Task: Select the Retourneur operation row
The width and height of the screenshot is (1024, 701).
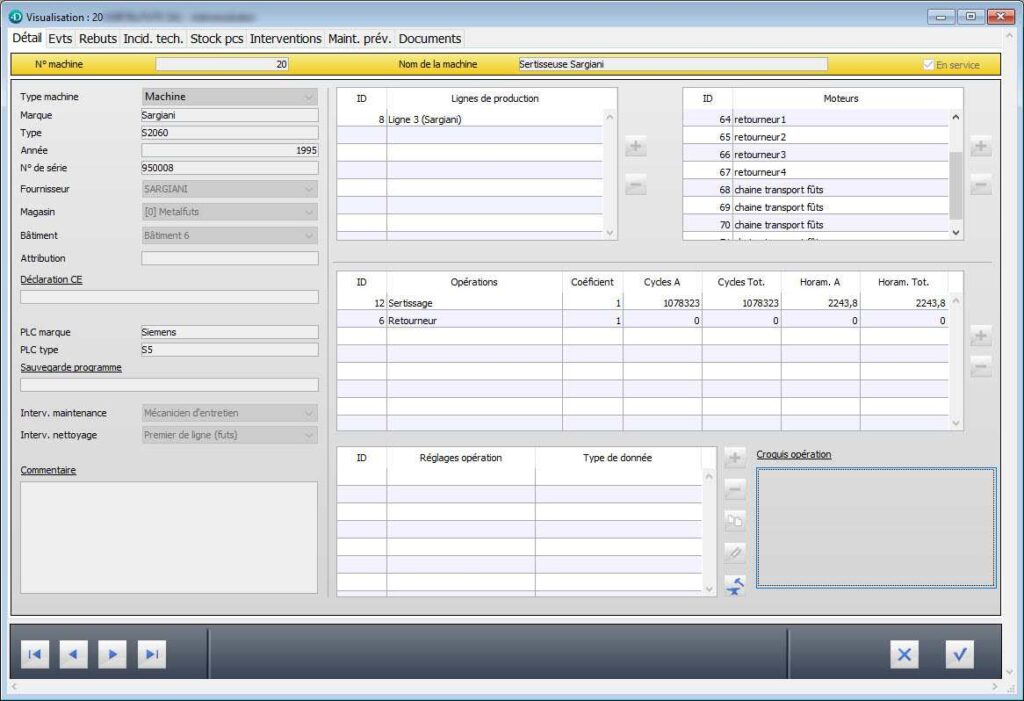Action: point(643,321)
